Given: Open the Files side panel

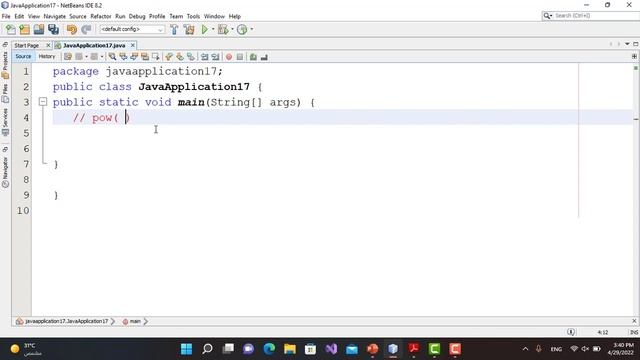Looking at the screenshot, I should [5, 93].
